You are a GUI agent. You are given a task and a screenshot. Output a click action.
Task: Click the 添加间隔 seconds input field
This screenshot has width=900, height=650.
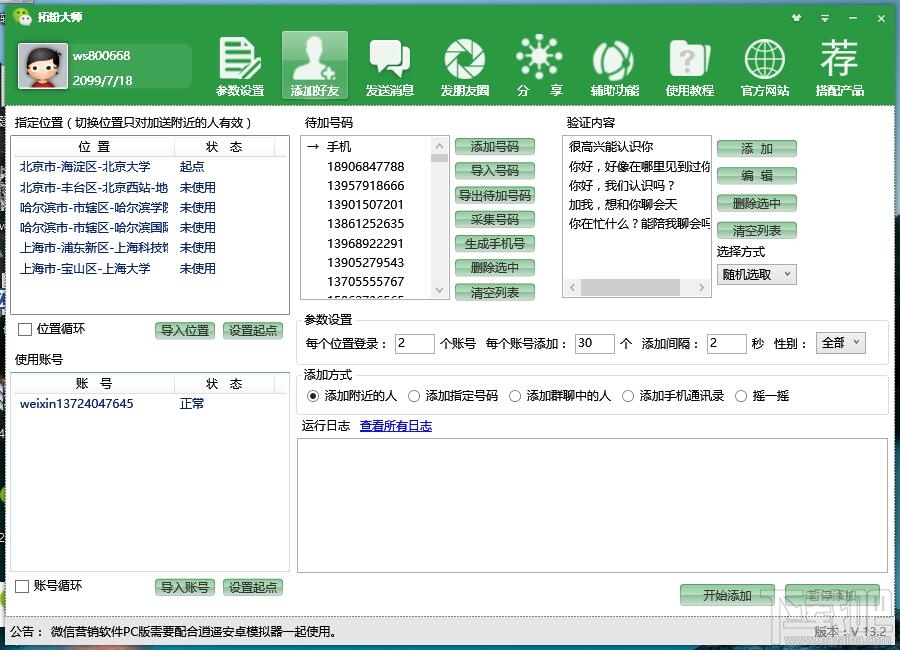[x=727, y=343]
